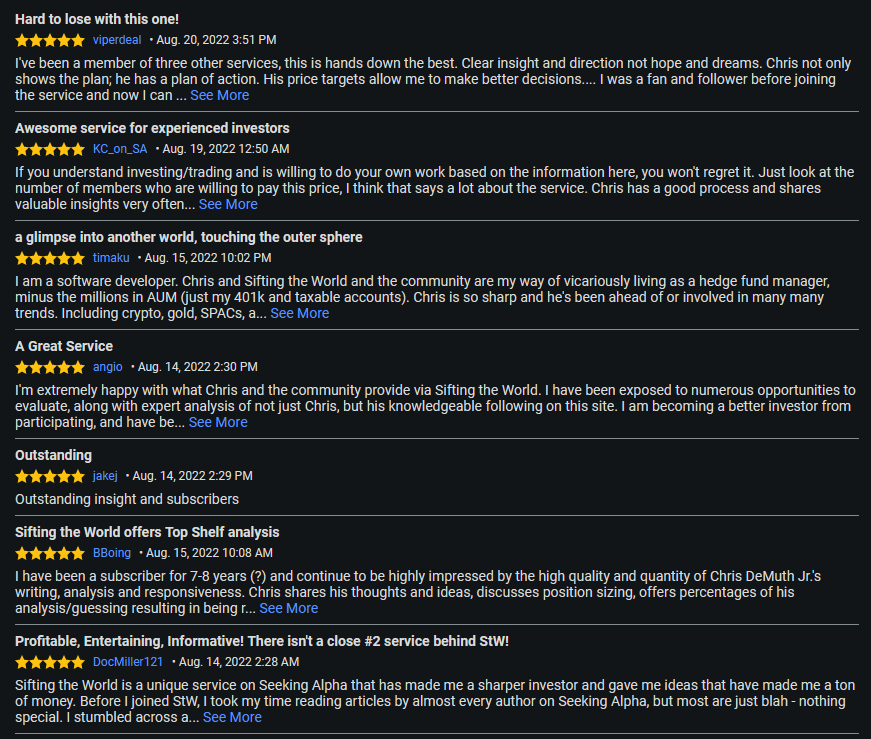Image resolution: width=871 pixels, height=739 pixels.
Task: Visit timaku's profile
Action: point(111,258)
